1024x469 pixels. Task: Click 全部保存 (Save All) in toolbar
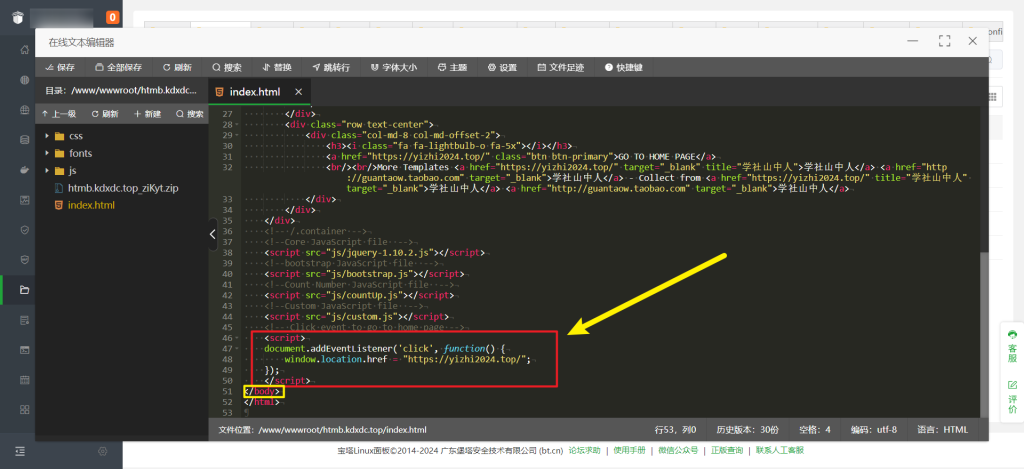[118, 68]
